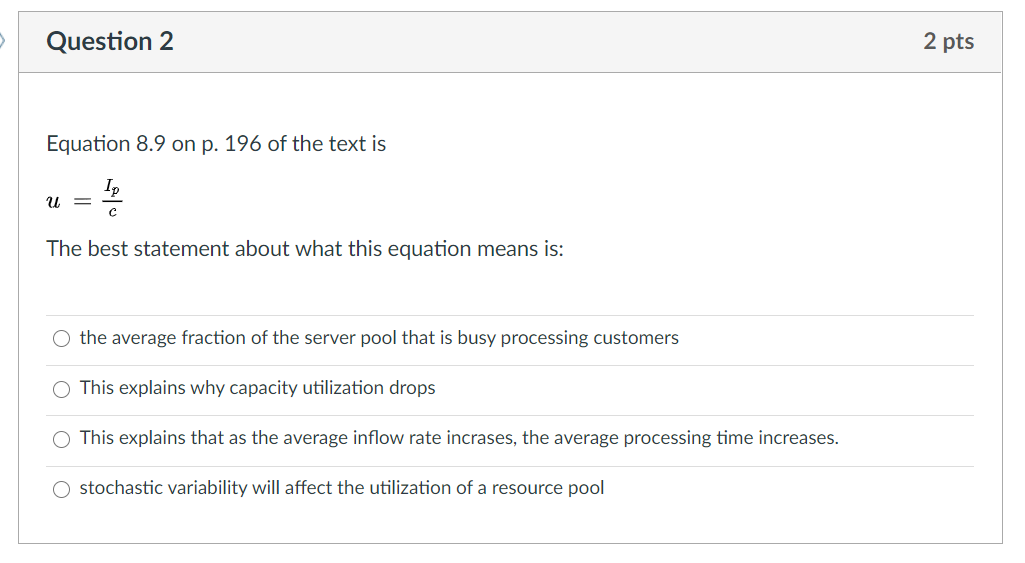Screen dimensions: 1025x563
Task: Click answer text about average processing time increases
Action: (458, 438)
